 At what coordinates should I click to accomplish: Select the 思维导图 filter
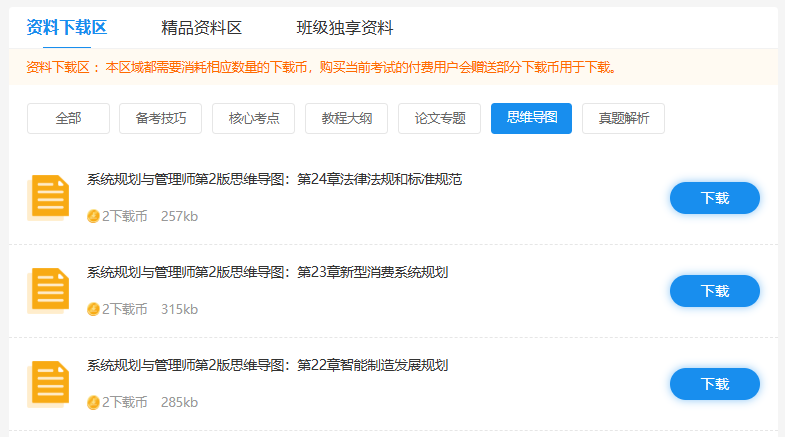pyautogui.click(x=531, y=118)
